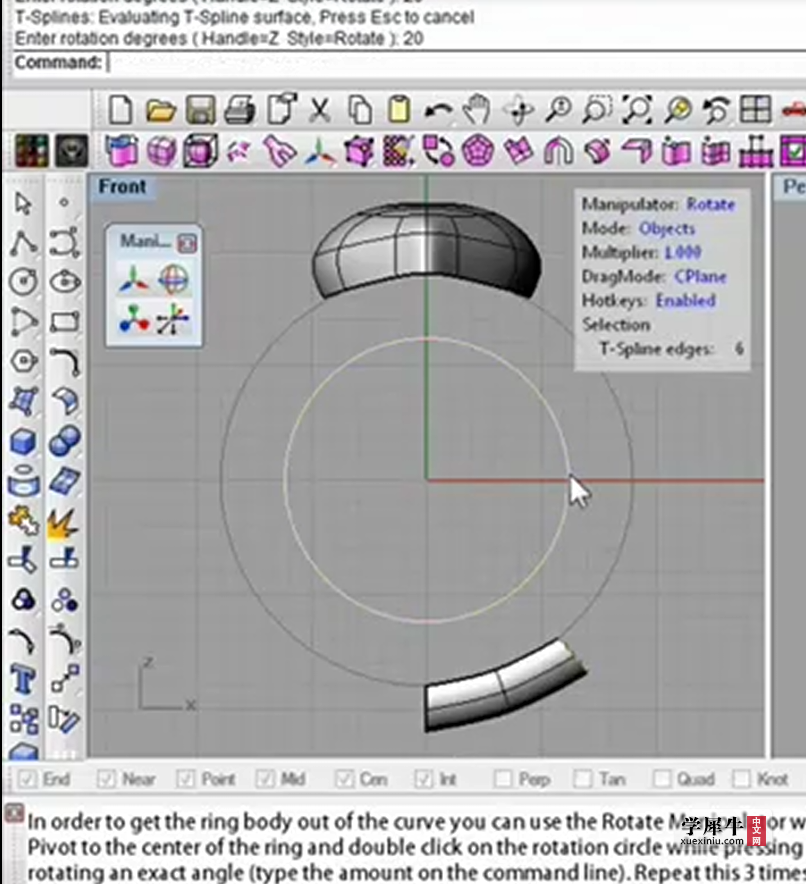Select the Control Point Curve tool

pyautogui.click(x=64, y=243)
